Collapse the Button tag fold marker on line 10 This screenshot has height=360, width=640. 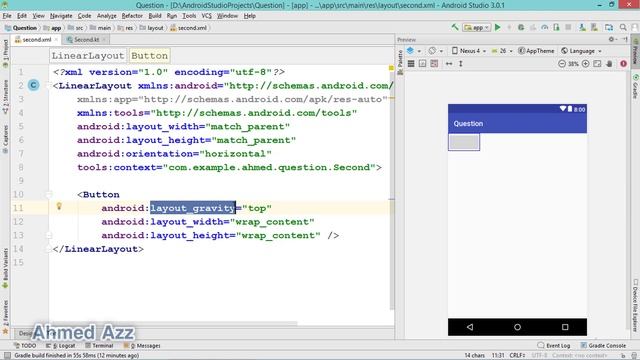49,194
